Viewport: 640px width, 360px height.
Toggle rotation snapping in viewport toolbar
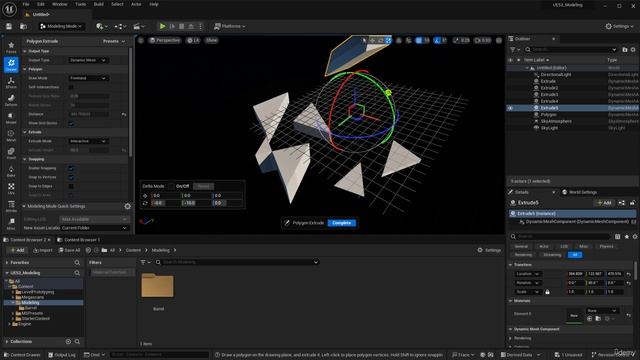click(437, 40)
